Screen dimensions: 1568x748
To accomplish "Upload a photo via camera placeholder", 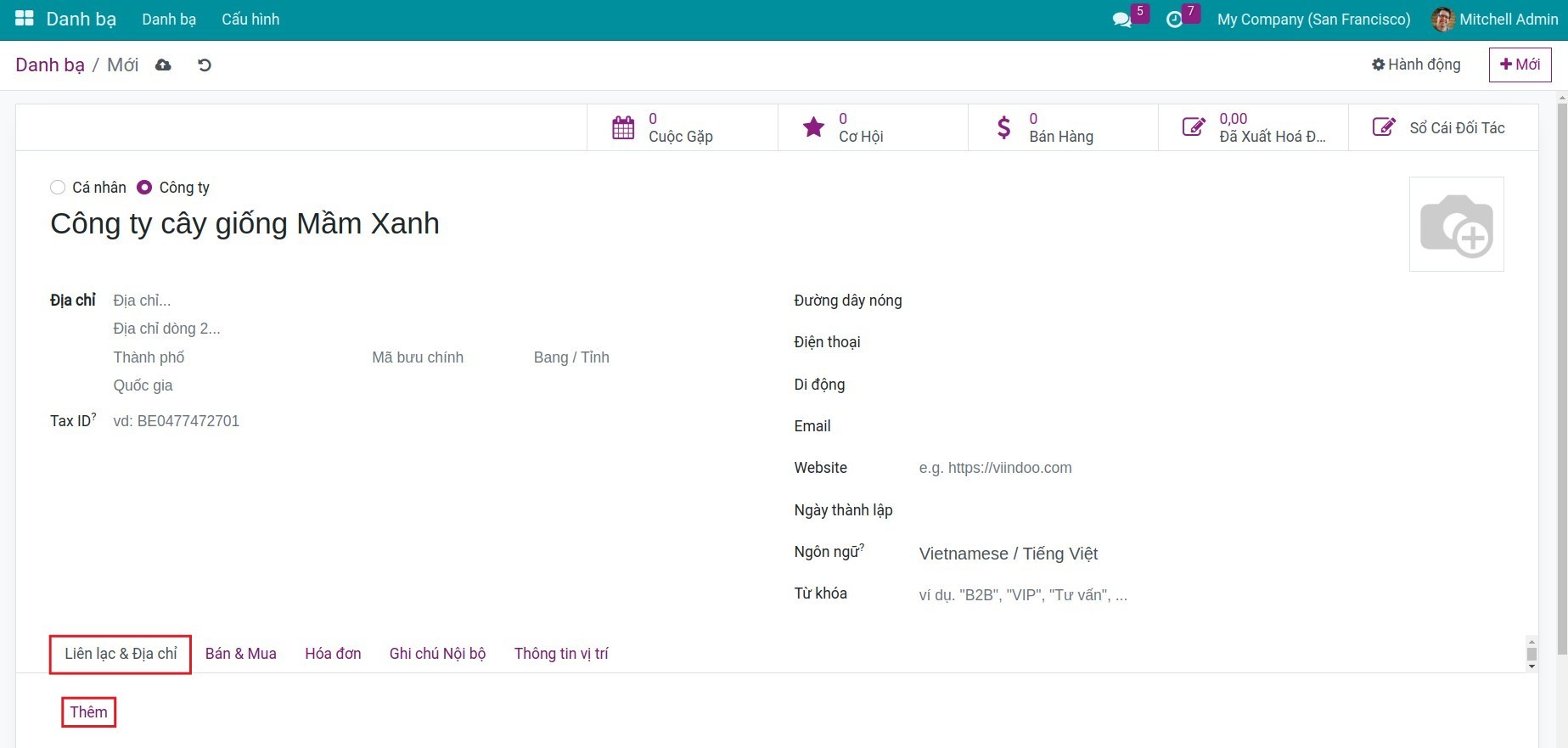I will [1456, 224].
